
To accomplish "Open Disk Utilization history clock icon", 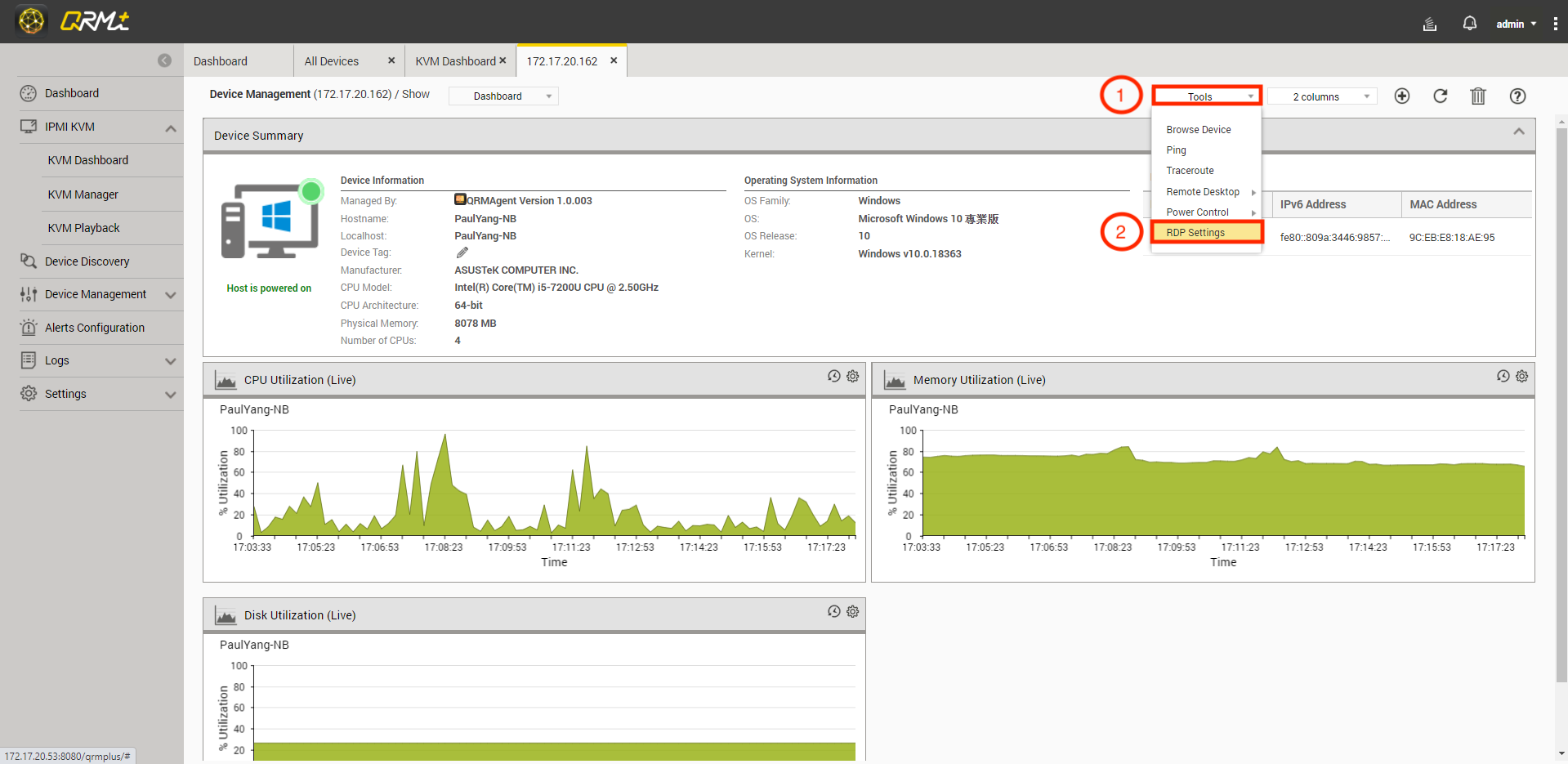I will coord(833,611).
